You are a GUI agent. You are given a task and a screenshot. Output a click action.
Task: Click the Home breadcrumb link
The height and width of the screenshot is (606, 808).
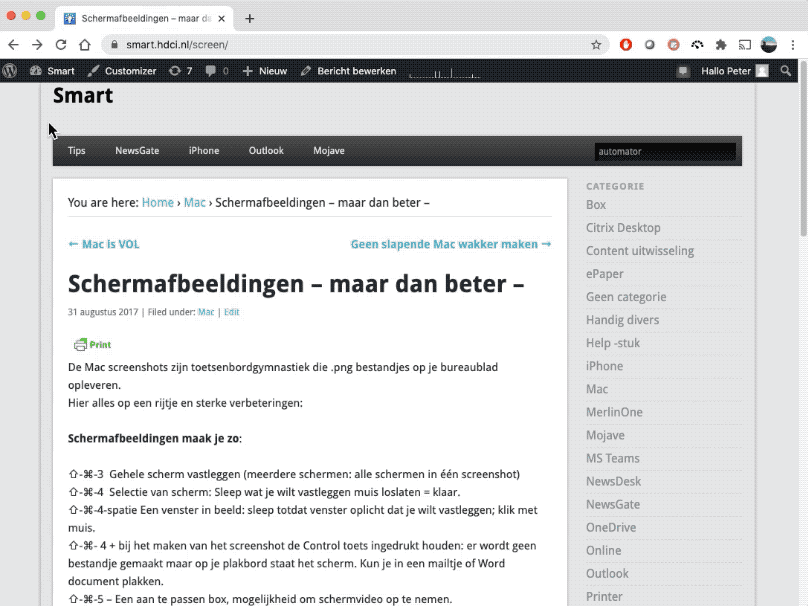coord(157,202)
